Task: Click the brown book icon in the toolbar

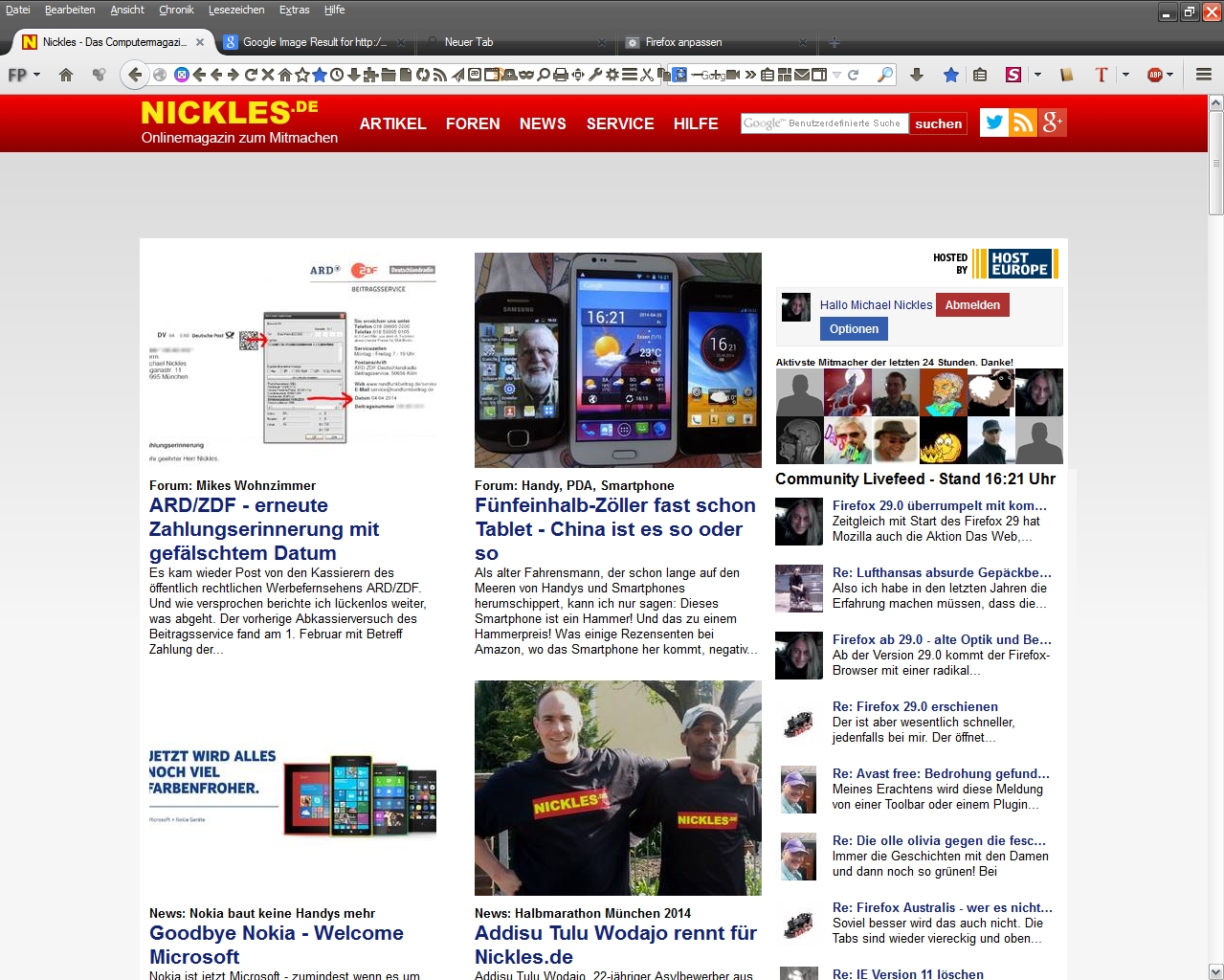Action: tap(1067, 75)
